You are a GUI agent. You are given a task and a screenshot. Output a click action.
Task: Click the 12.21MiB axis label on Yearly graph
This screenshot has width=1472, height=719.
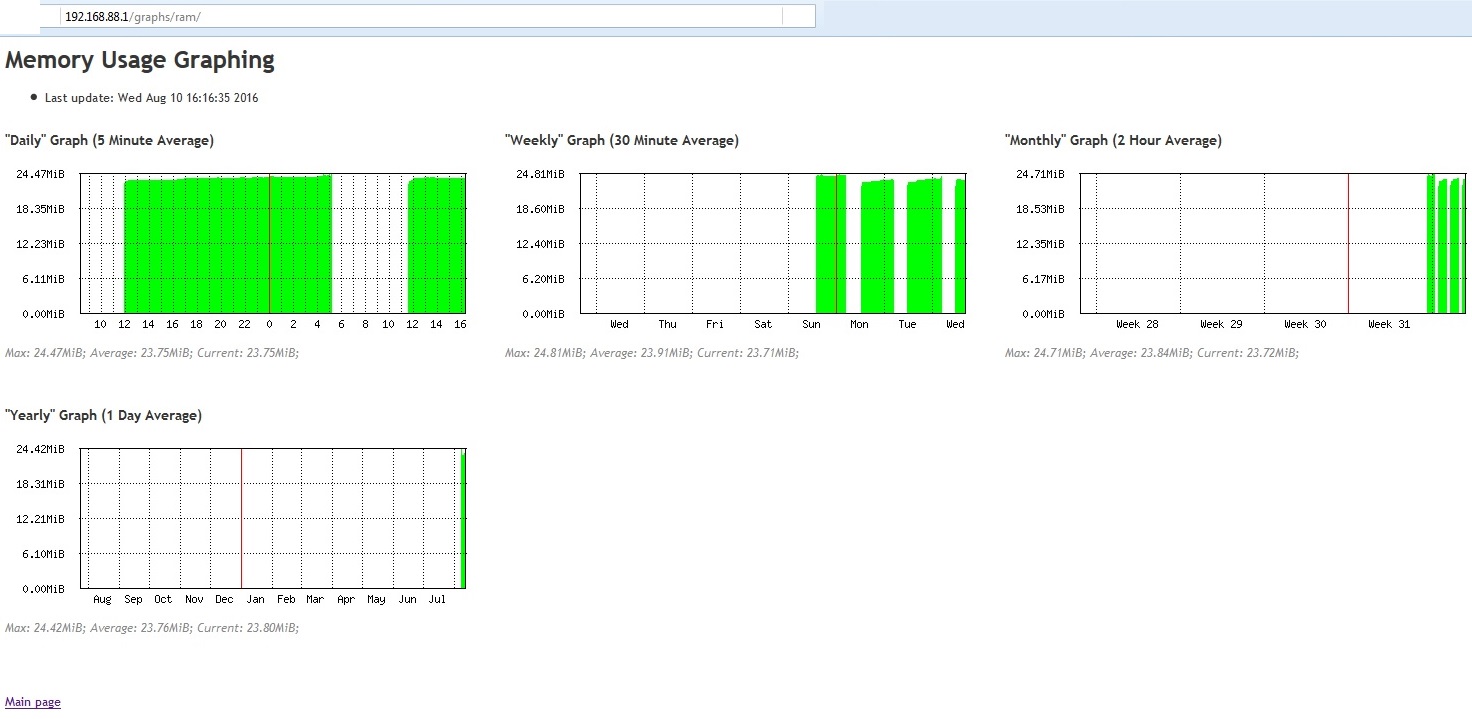click(x=40, y=519)
